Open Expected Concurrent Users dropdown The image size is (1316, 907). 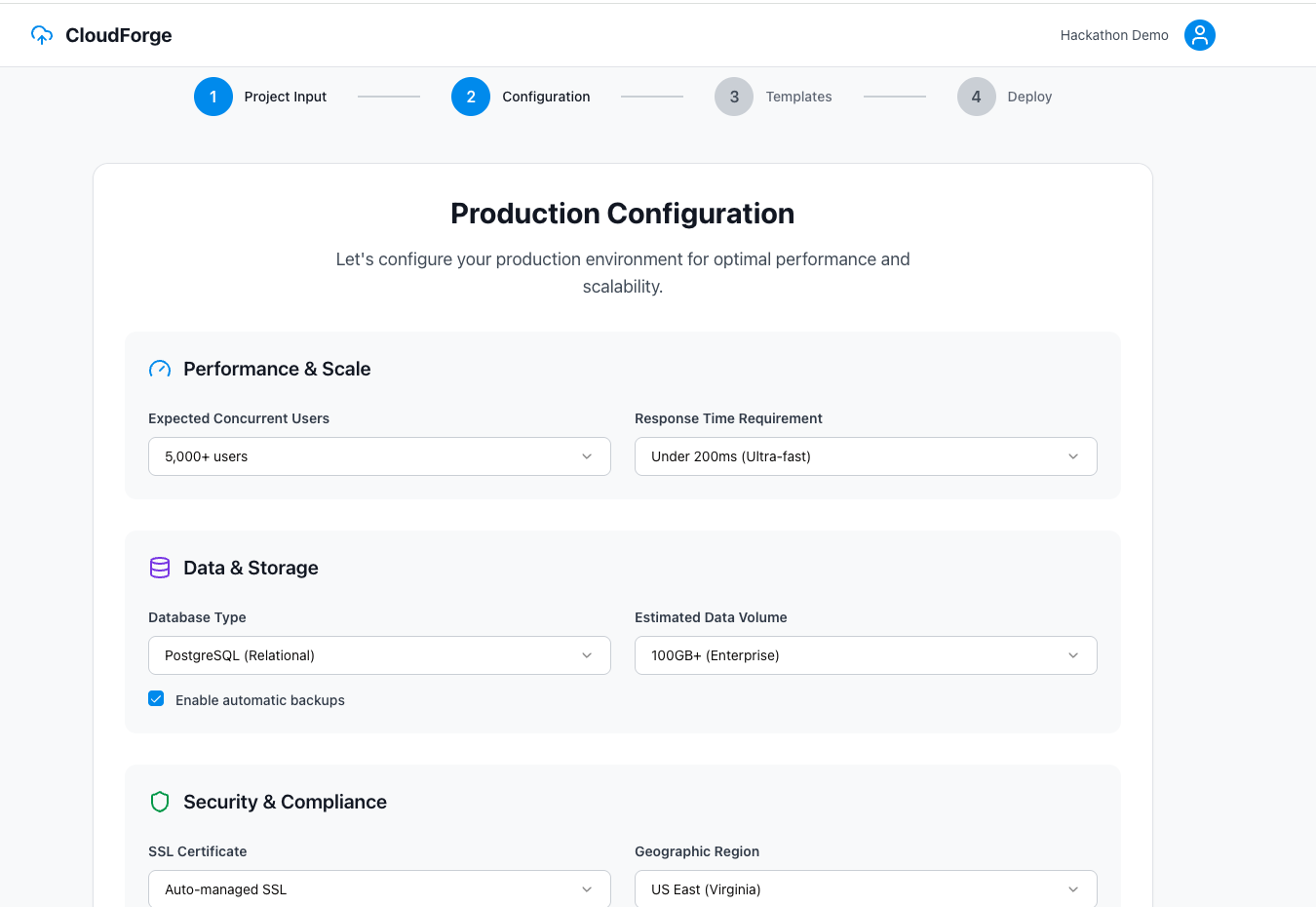[379, 456]
